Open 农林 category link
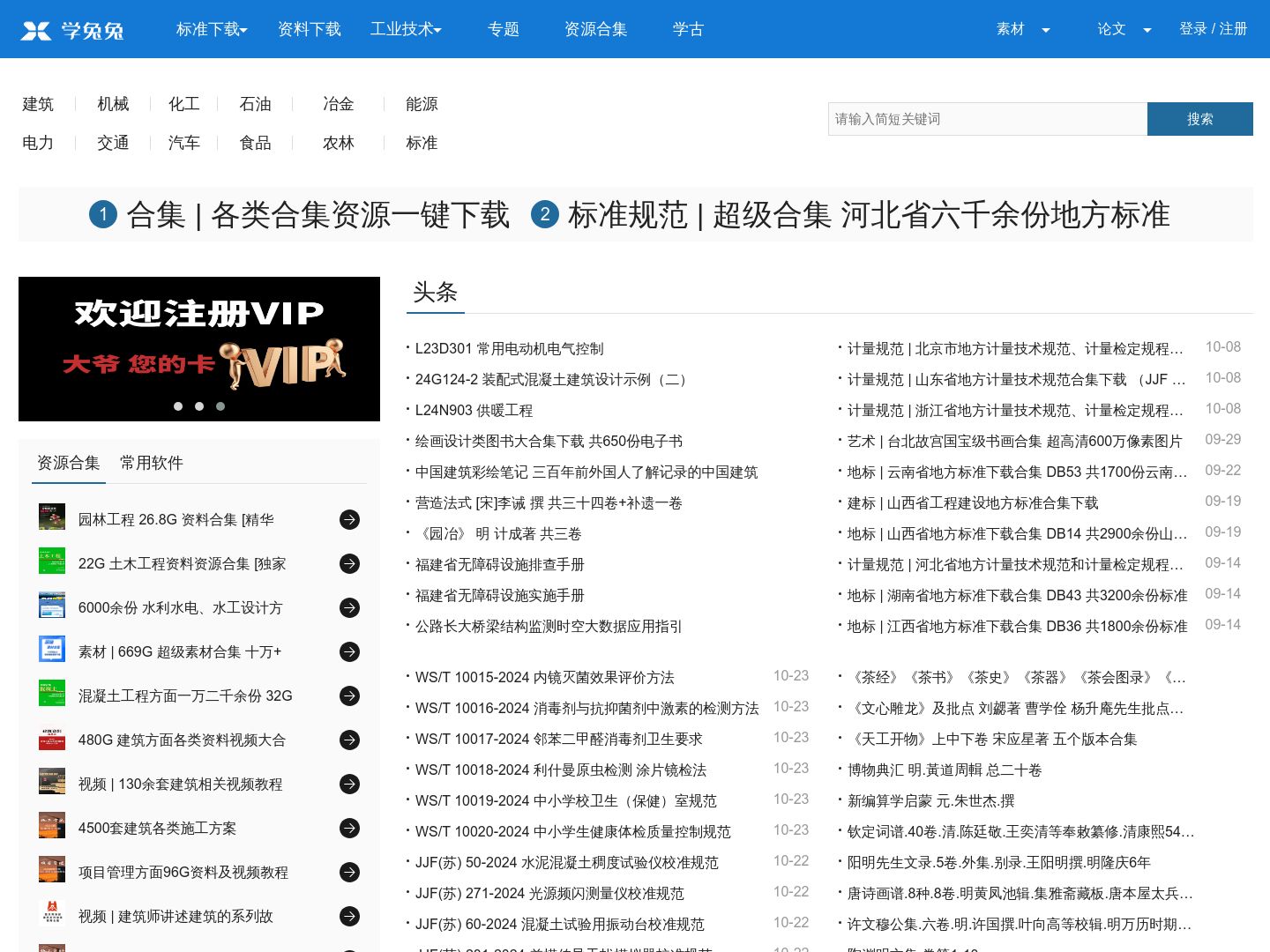This screenshot has width=1270, height=952. 339,143
